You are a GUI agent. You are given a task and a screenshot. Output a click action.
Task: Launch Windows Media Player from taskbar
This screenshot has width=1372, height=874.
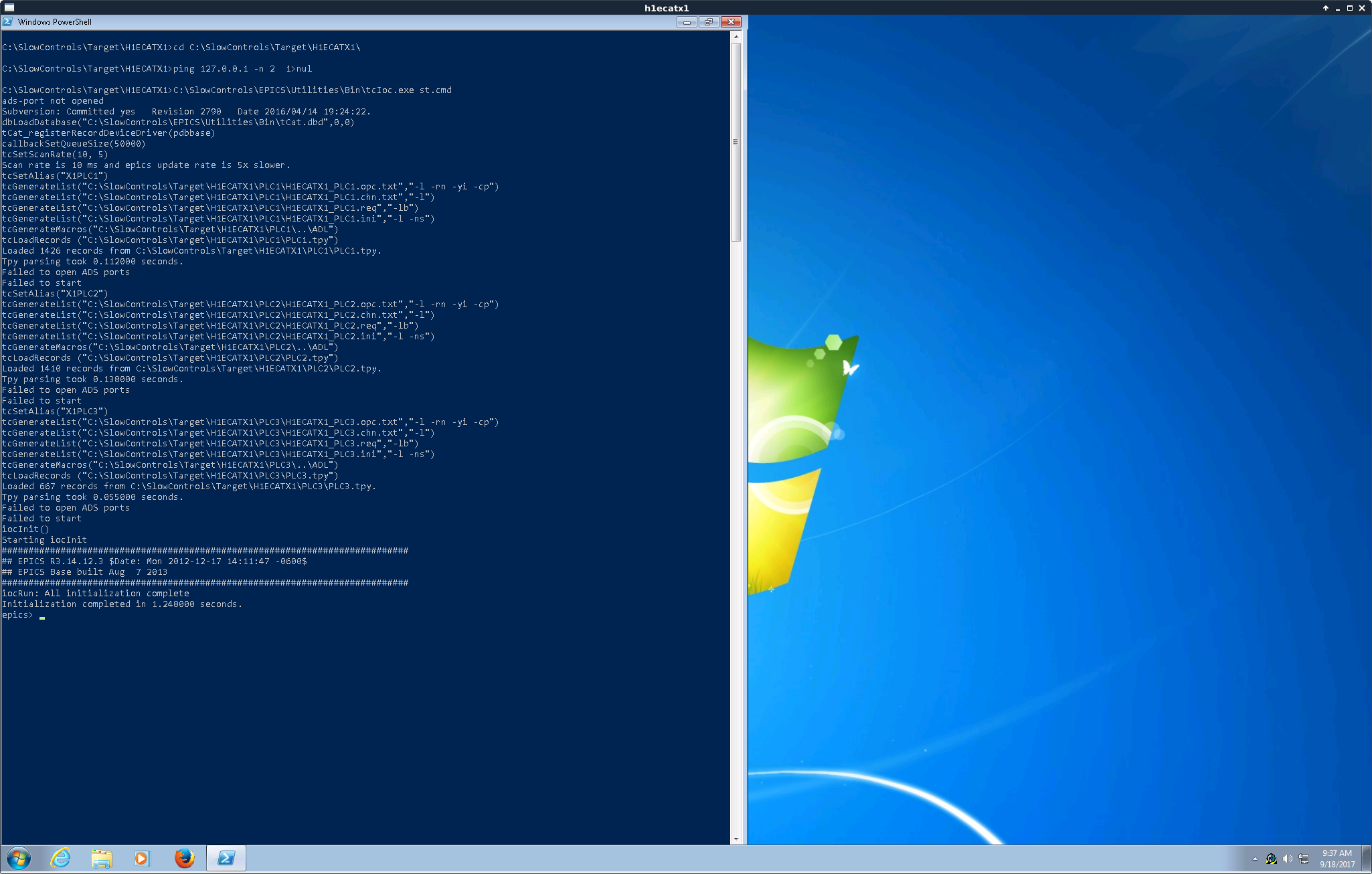[x=143, y=858]
